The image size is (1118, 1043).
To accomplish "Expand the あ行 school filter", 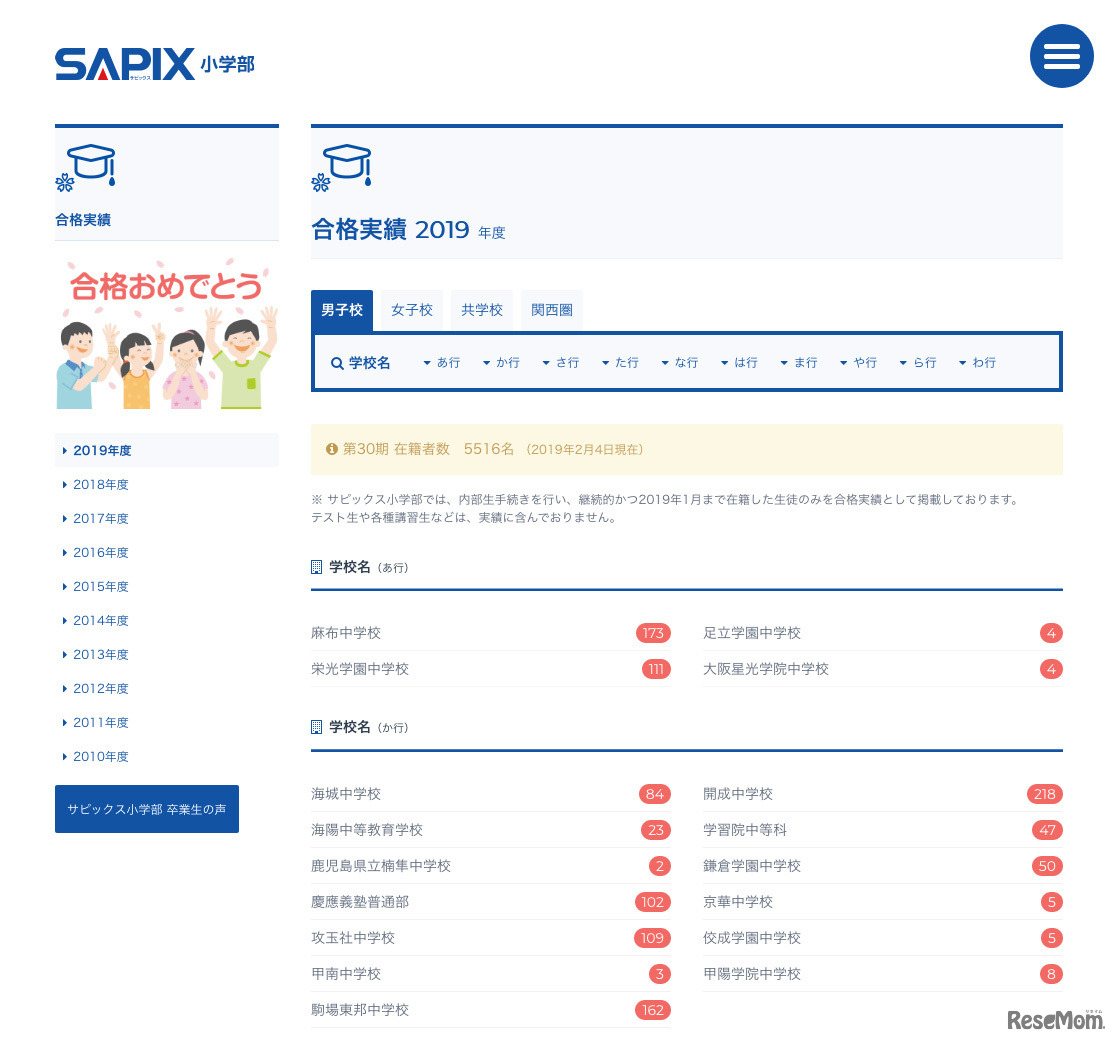I will pyautogui.click(x=441, y=363).
